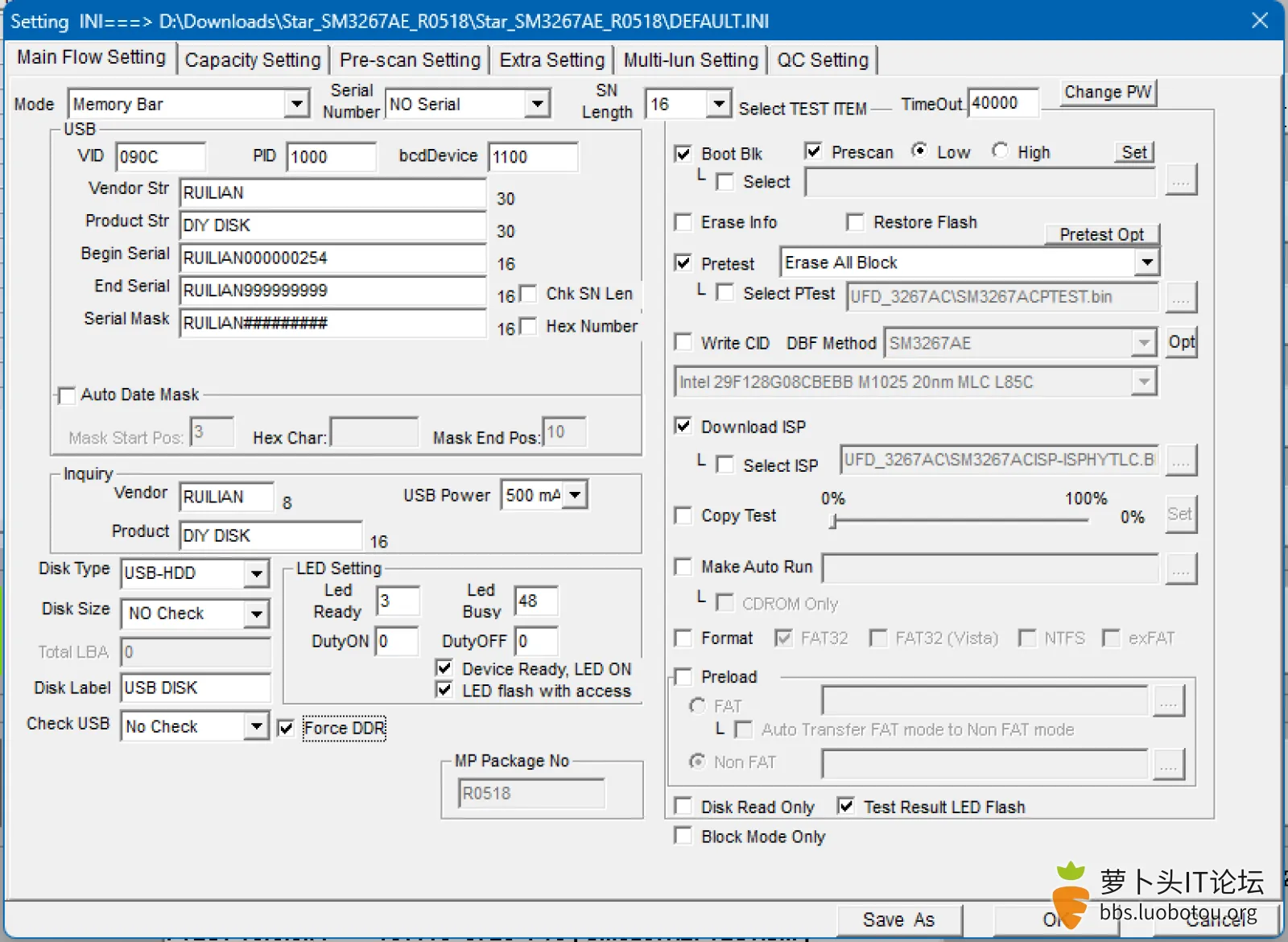This screenshot has height=942, width=1288.
Task: Expand the DBF Method SM3267AE dropdown
Action: 1144,343
